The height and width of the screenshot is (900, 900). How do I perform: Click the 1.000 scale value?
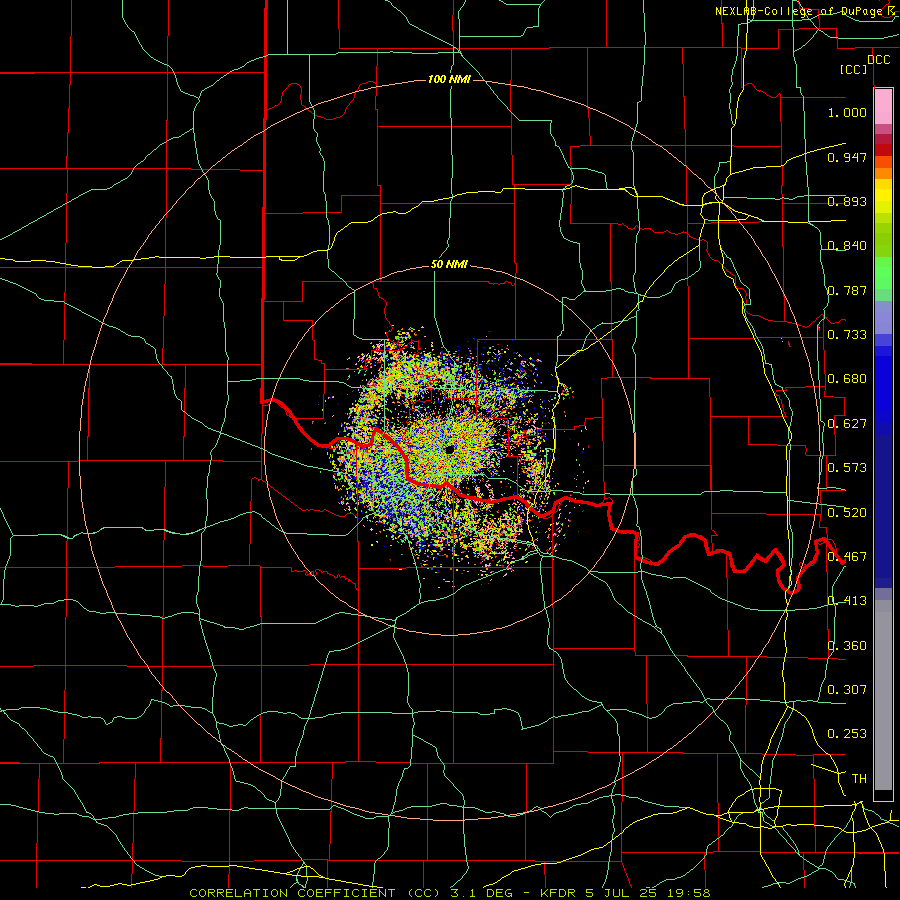coord(847,112)
